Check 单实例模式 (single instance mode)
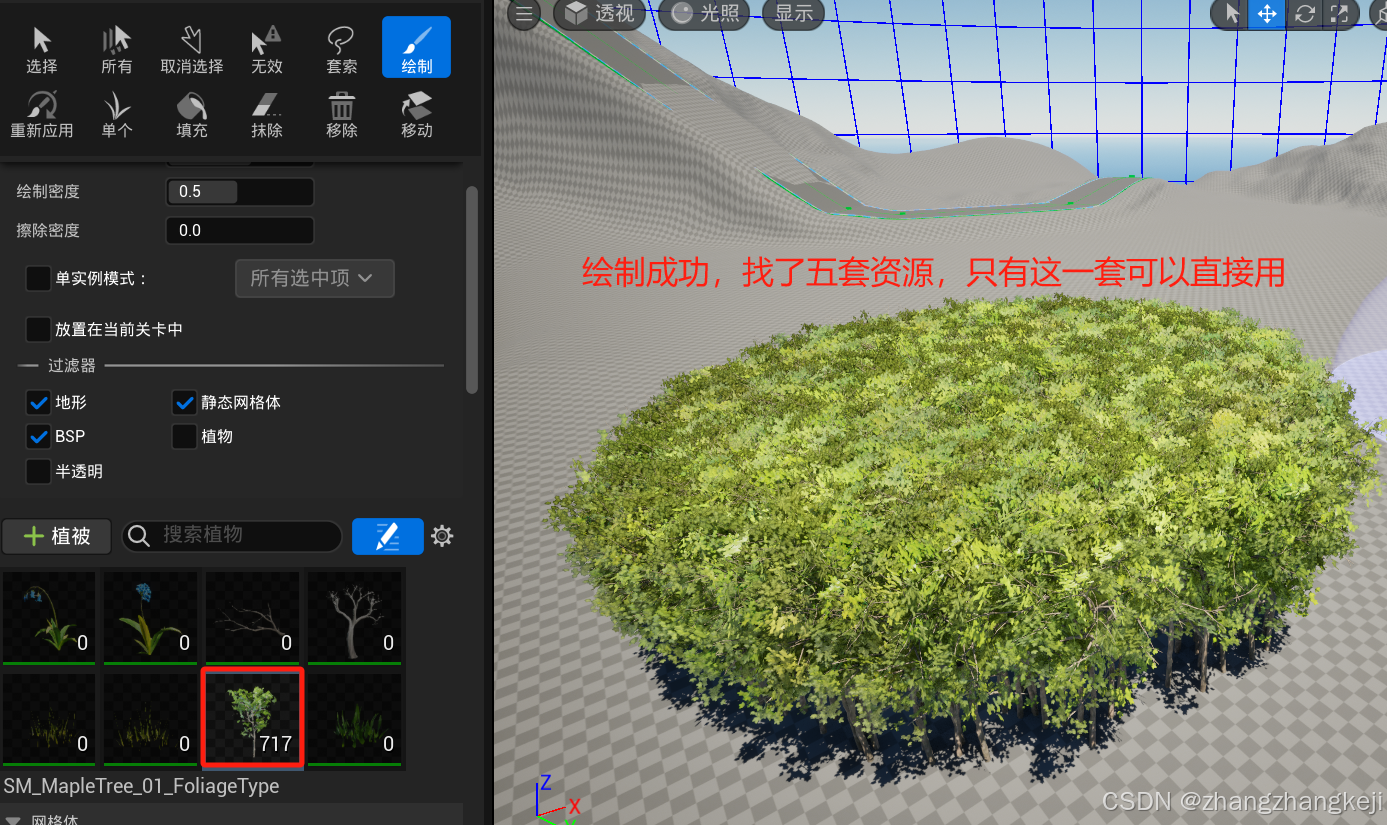This screenshot has width=1387, height=825. [x=37, y=278]
